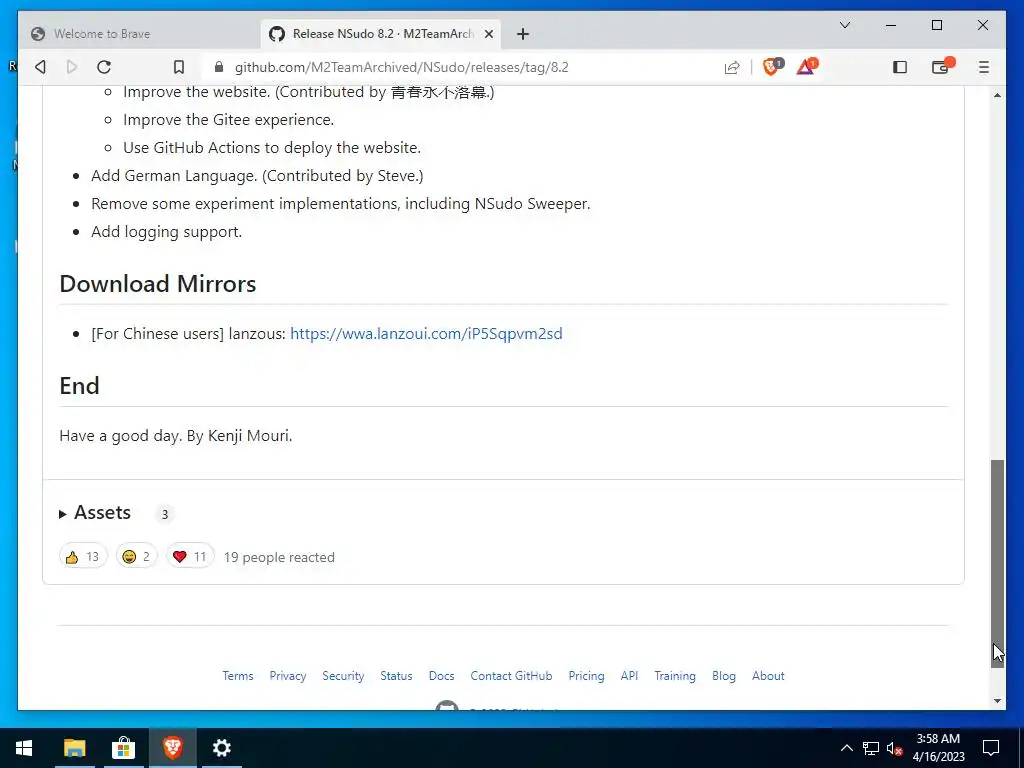Viewport: 1024px width, 768px height.
Task: Click the thumbs up reaction with 13
Action: click(83, 556)
